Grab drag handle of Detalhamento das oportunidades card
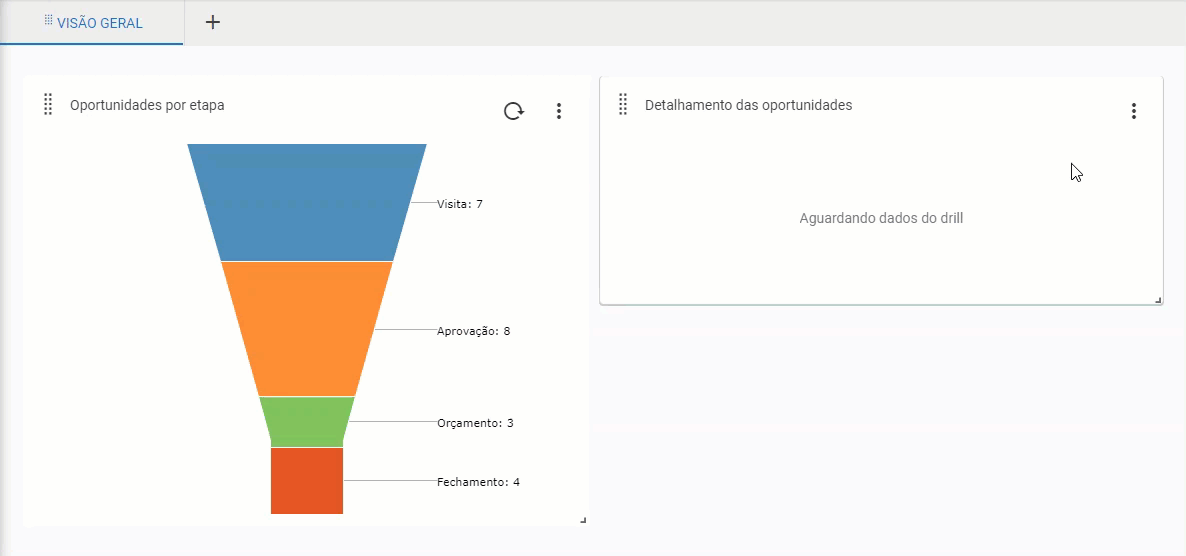This screenshot has width=1186, height=556. 623,104
